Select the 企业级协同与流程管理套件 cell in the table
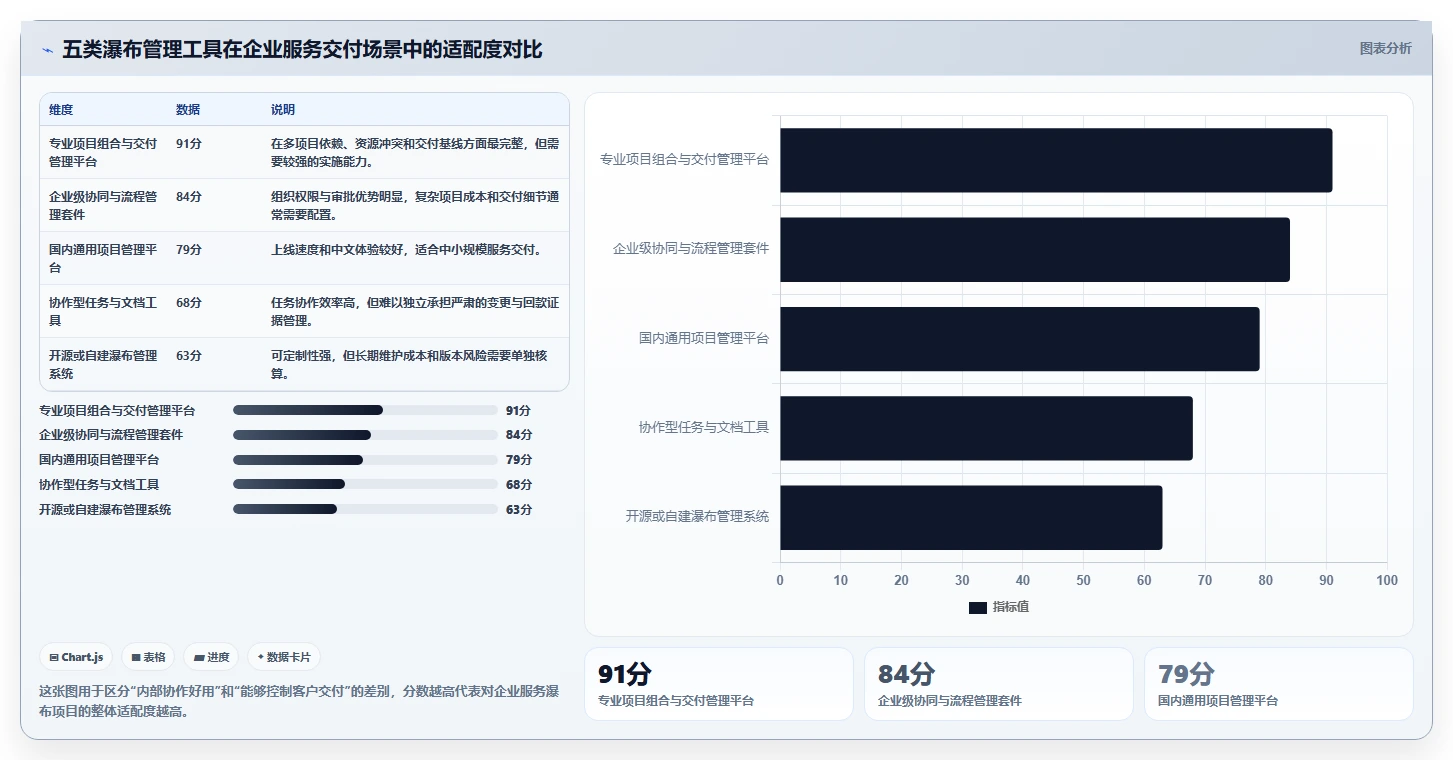1453x760 pixels. [x=104, y=205]
